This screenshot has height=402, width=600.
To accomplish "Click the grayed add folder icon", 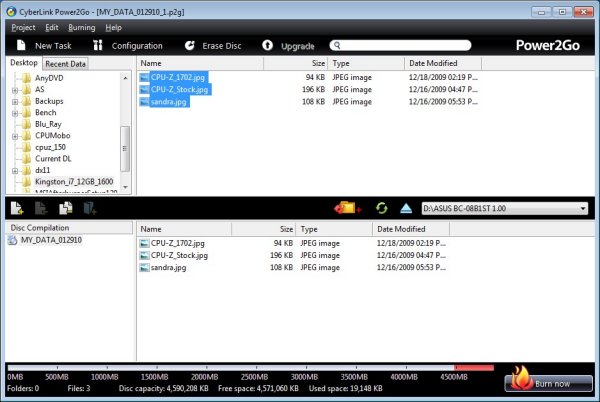I will point(90,208).
